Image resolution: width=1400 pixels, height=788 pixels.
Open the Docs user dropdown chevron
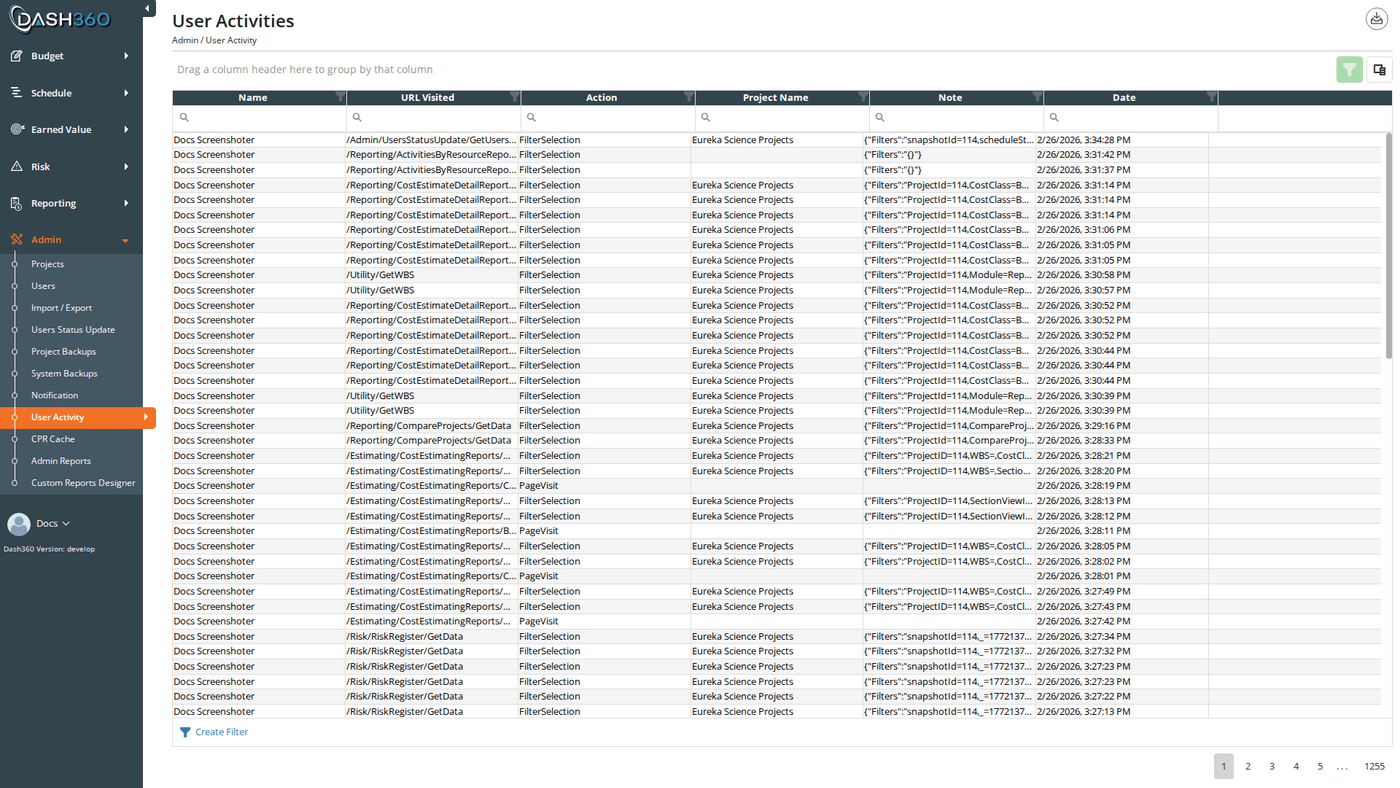coord(66,524)
